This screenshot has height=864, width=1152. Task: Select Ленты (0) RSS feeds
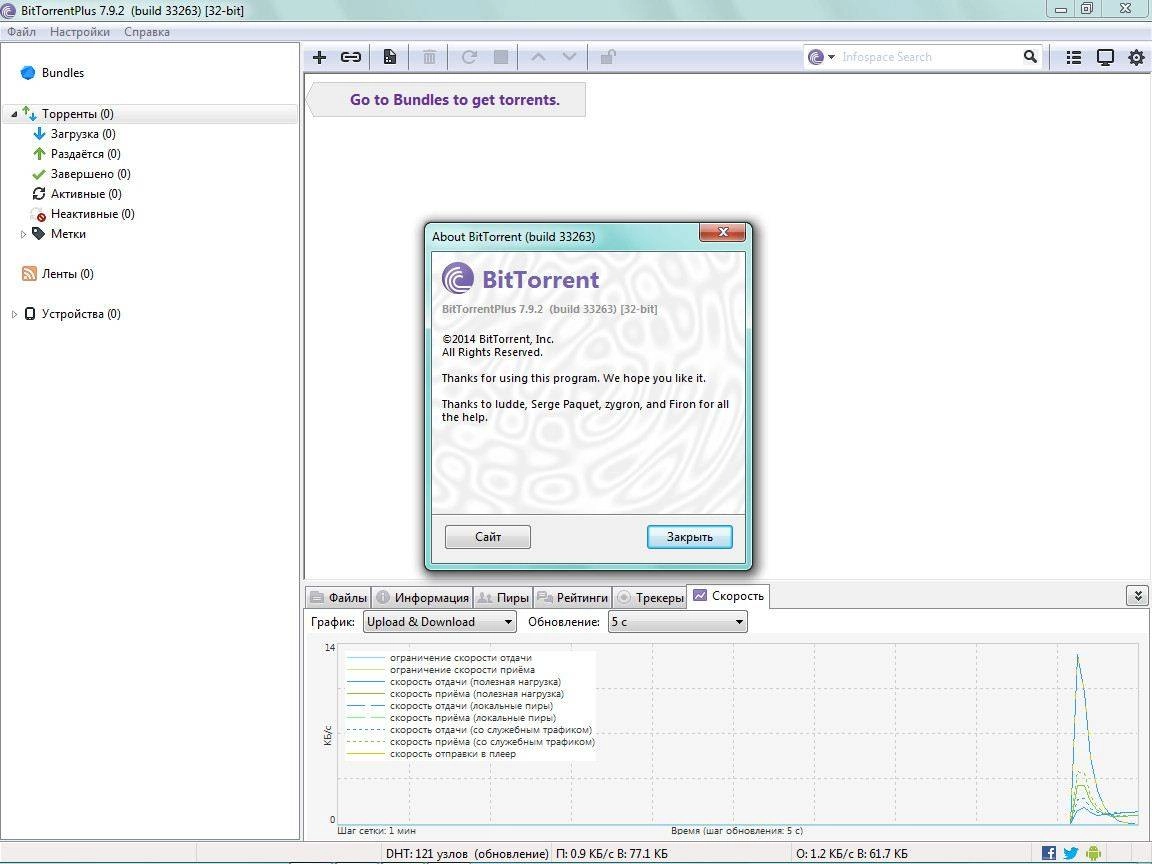tap(67, 274)
